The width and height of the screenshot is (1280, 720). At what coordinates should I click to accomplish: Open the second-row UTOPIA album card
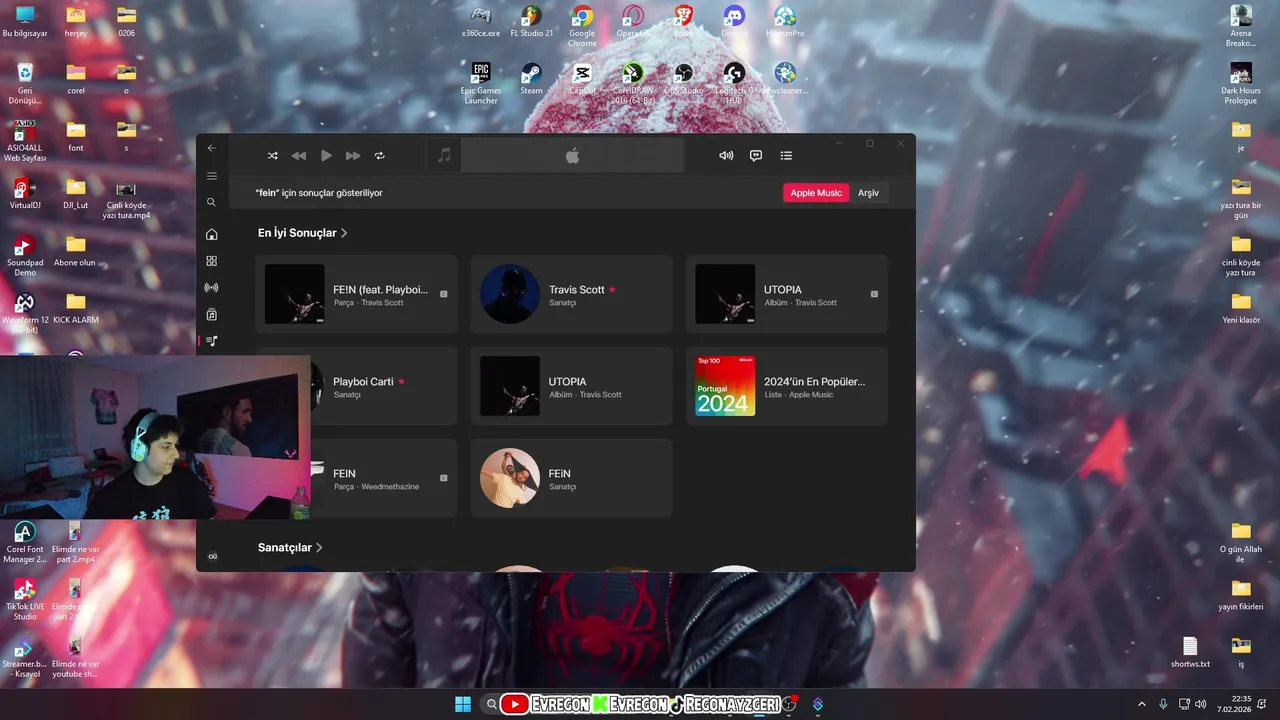point(571,386)
